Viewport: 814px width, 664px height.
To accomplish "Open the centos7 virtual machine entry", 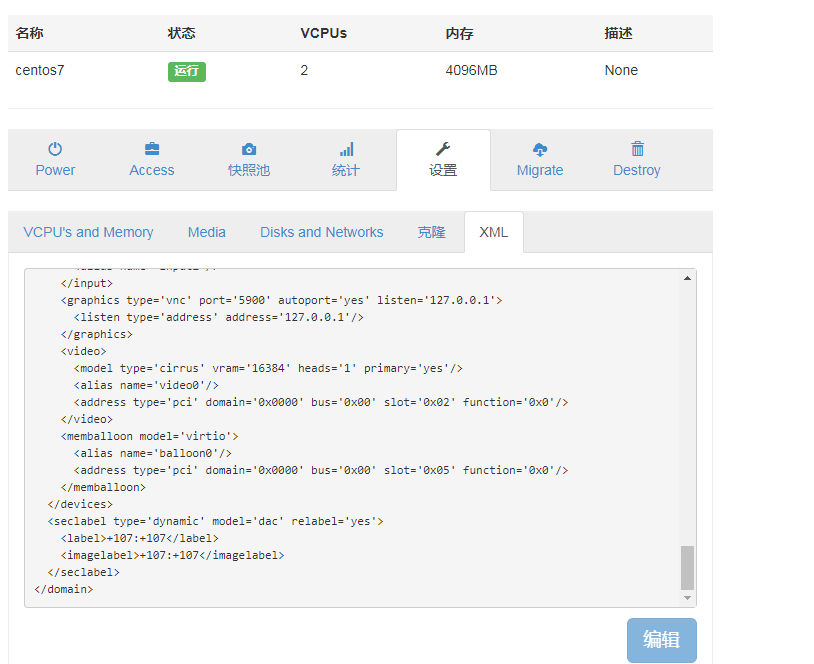I will tap(38, 71).
